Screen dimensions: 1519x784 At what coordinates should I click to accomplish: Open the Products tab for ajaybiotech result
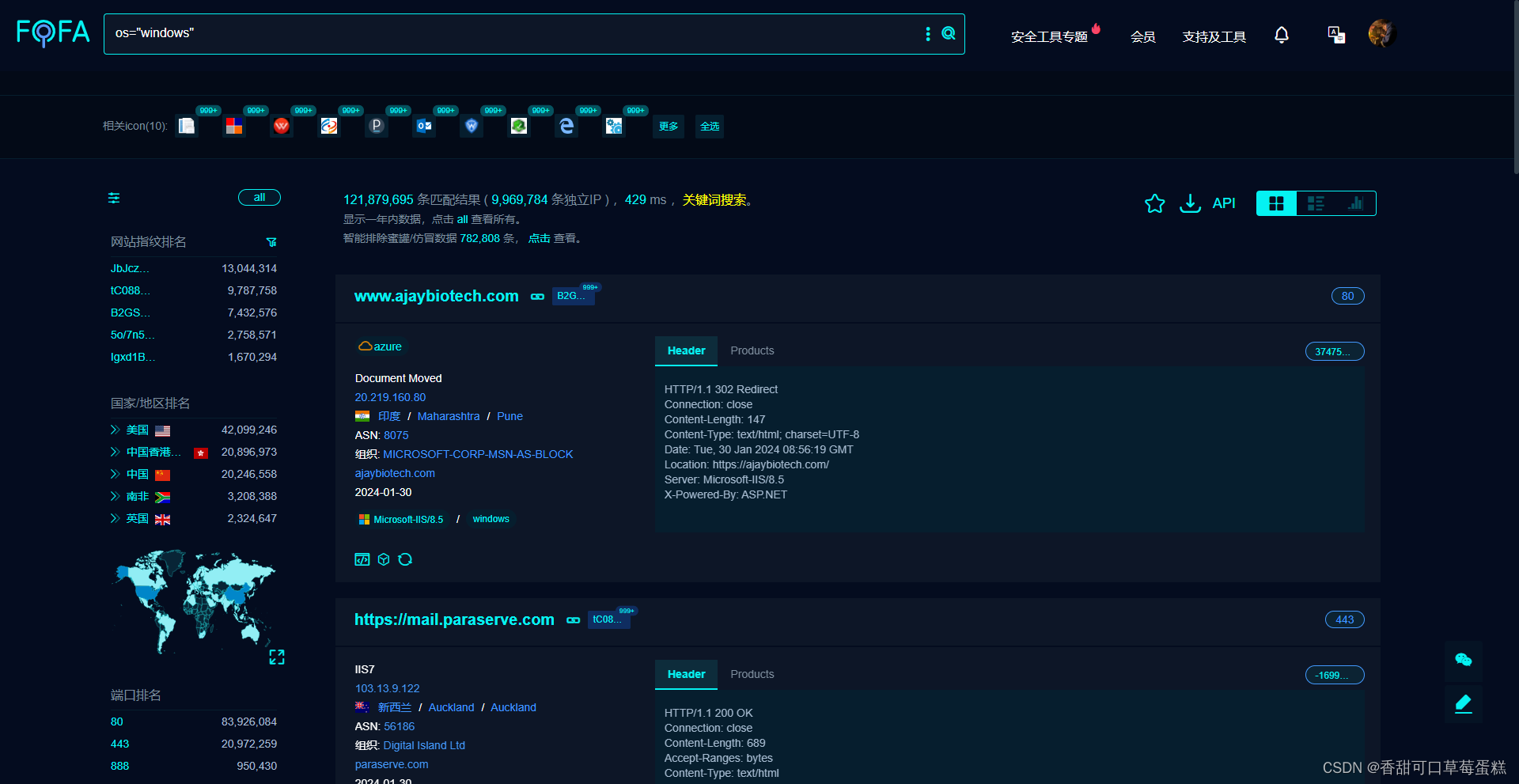coord(752,350)
